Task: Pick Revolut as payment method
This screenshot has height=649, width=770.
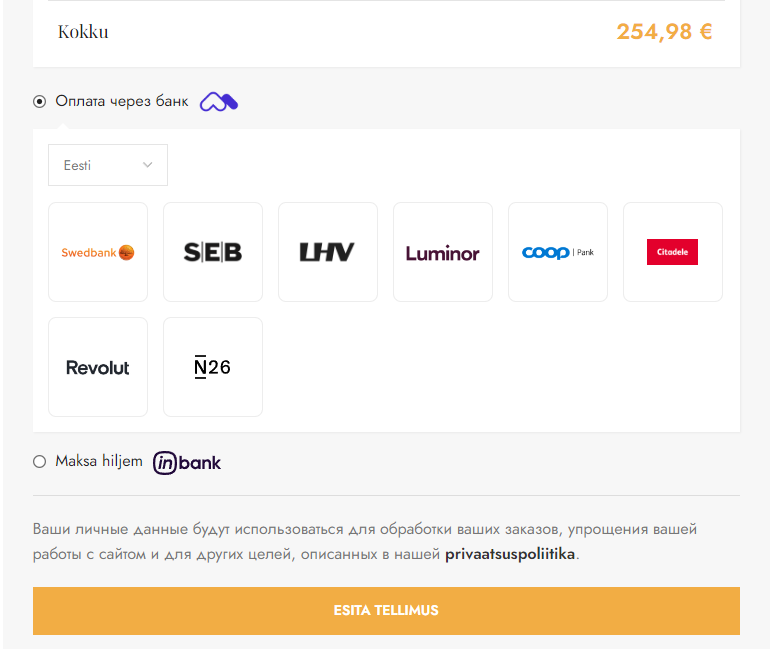Action: coord(98,367)
